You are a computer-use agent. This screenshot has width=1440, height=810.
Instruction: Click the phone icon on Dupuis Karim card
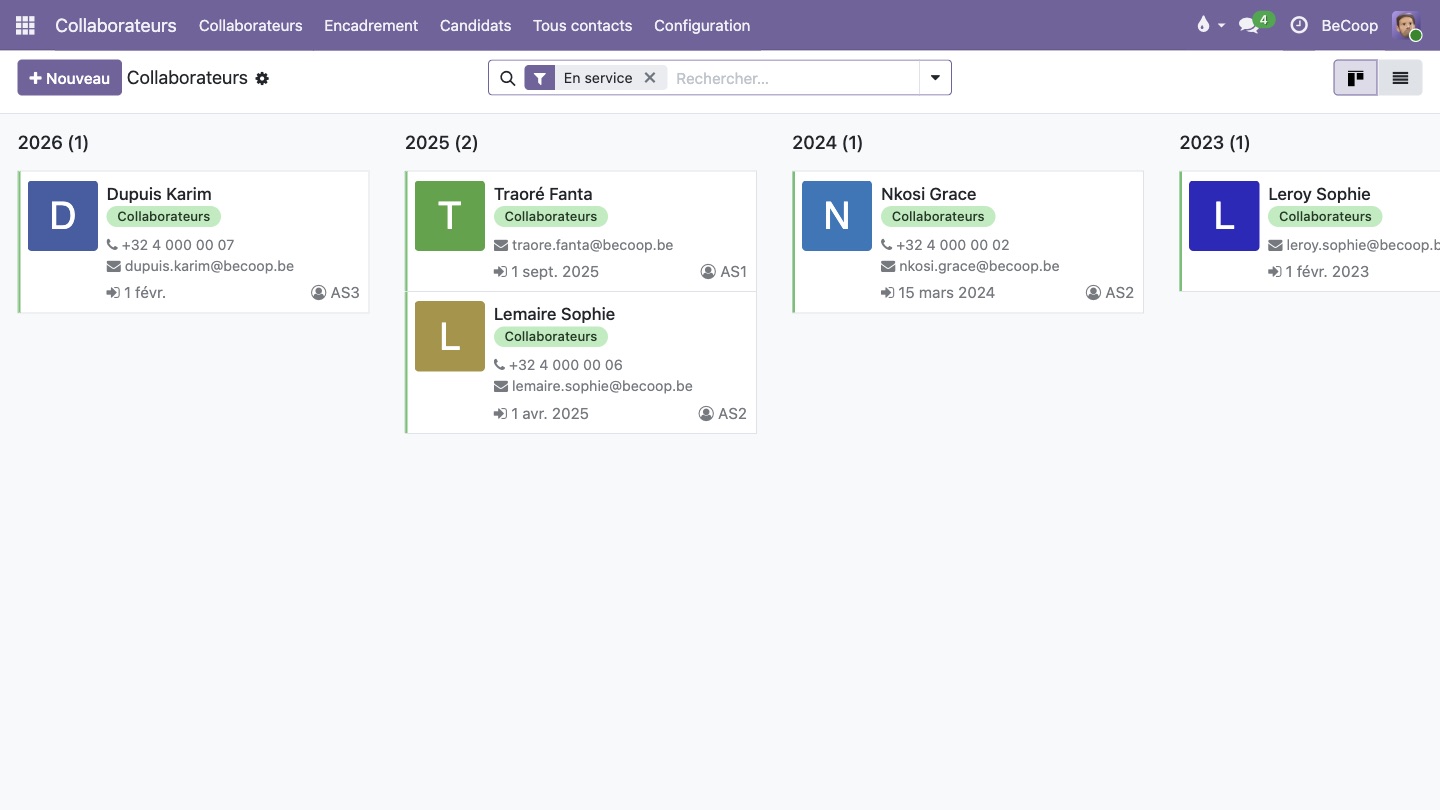(112, 244)
